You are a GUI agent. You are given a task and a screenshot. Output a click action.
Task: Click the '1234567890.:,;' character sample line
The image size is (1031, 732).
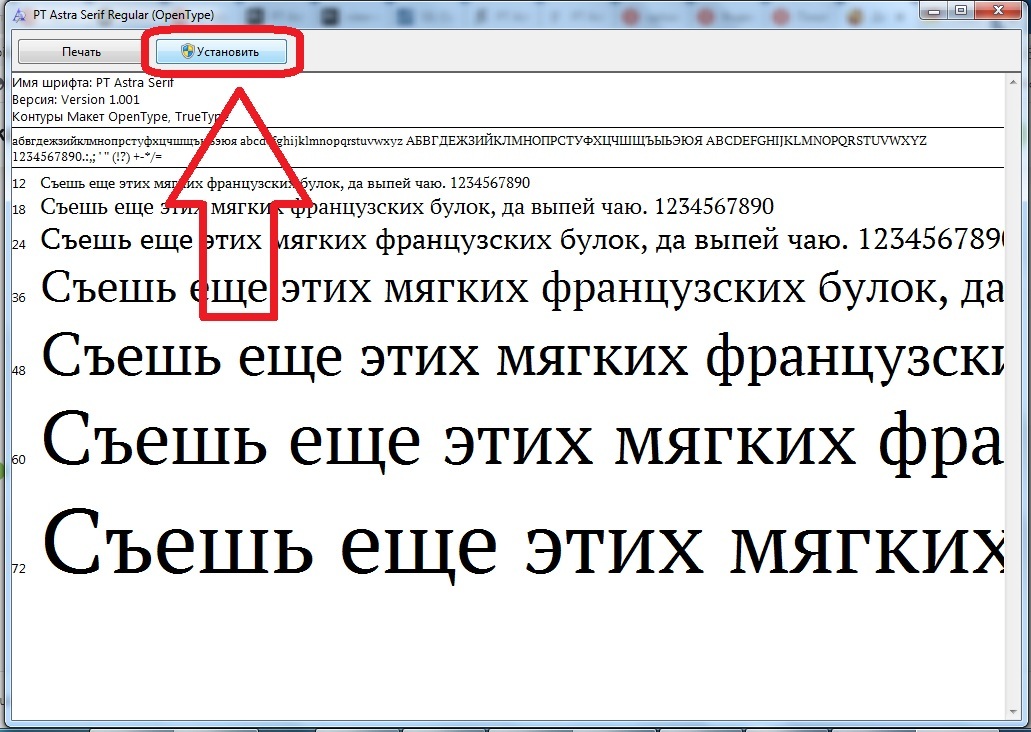pyautogui.click(x=87, y=157)
